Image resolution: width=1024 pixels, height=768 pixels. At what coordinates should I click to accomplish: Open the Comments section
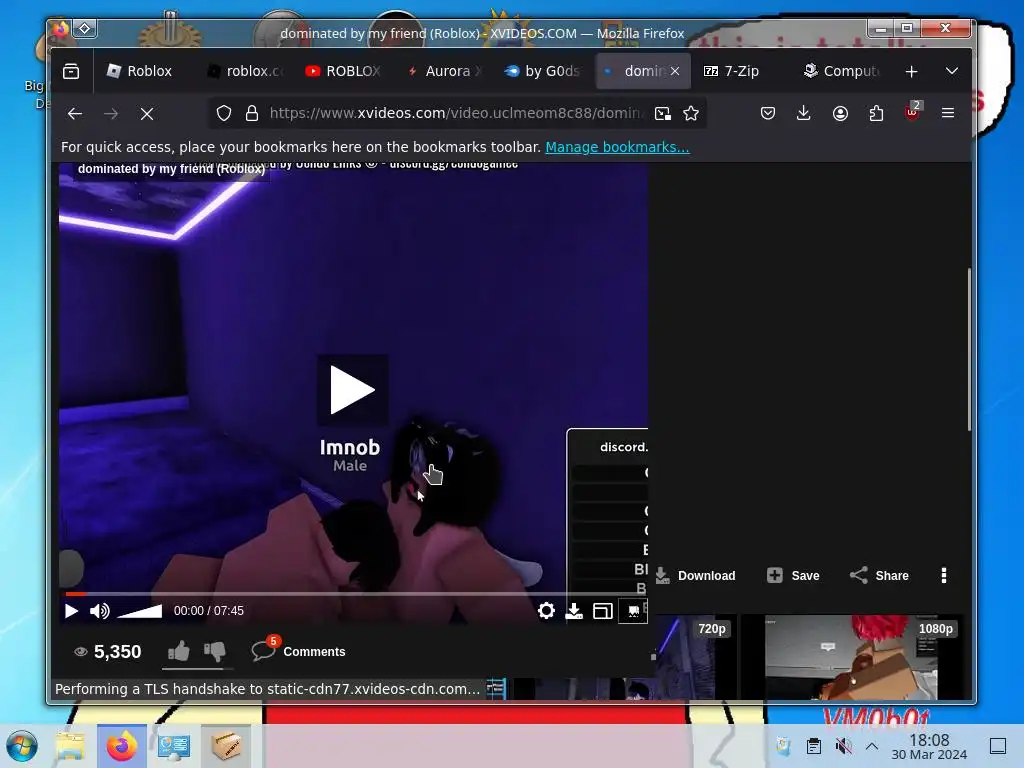pyautogui.click(x=299, y=650)
